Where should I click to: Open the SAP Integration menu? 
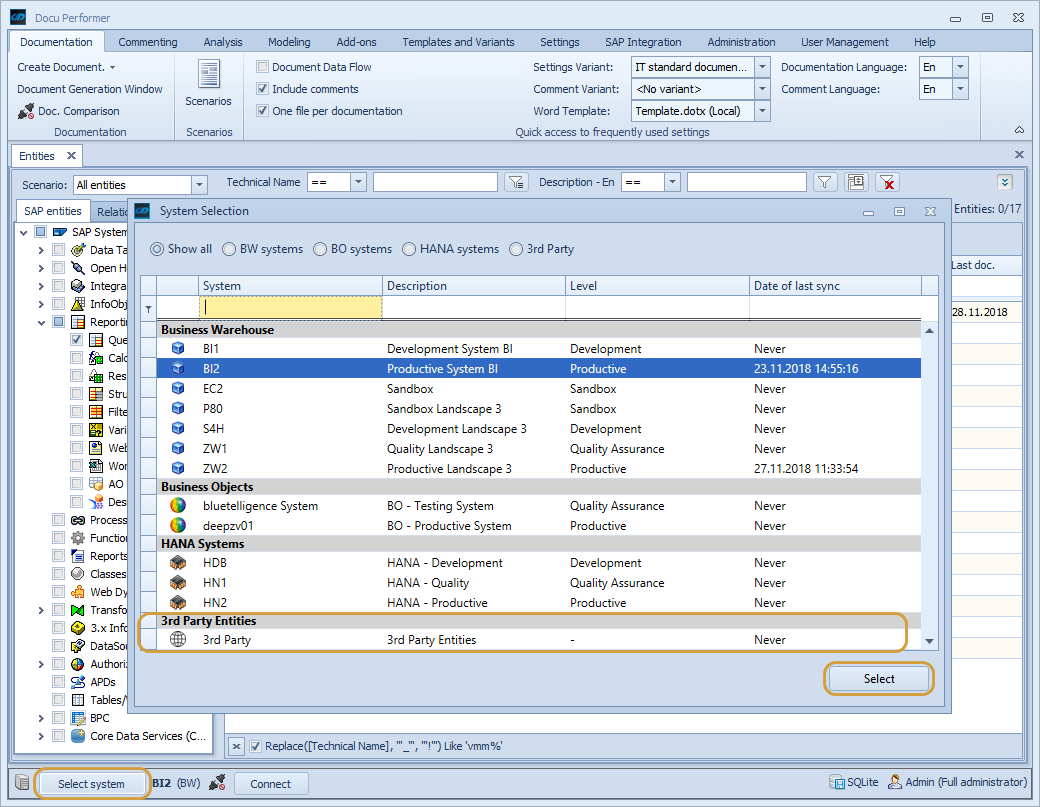point(643,41)
